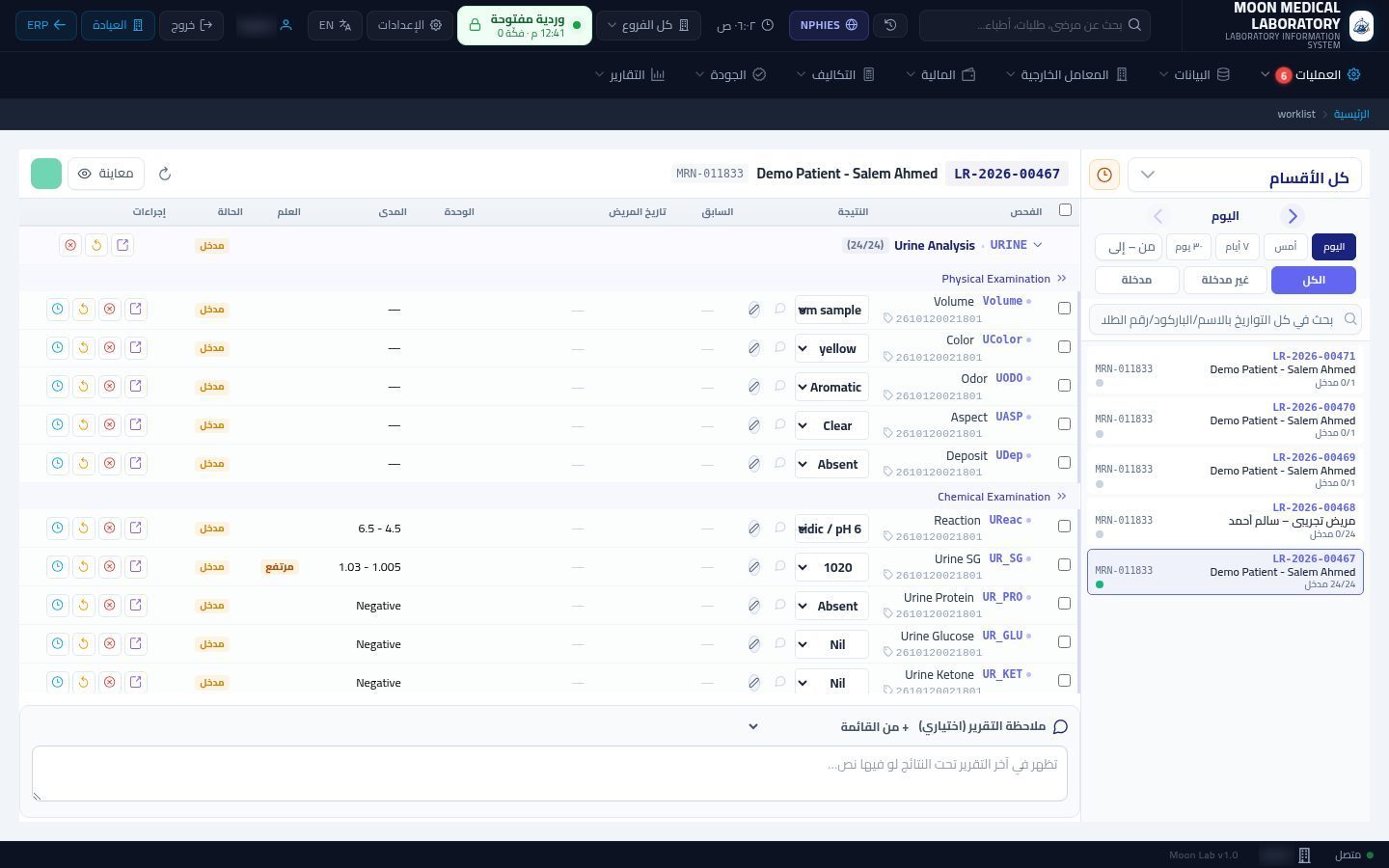Click the refresh icon beside معاينة button
The height and width of the screenshot is (868, 1389).
click(165, 174)
